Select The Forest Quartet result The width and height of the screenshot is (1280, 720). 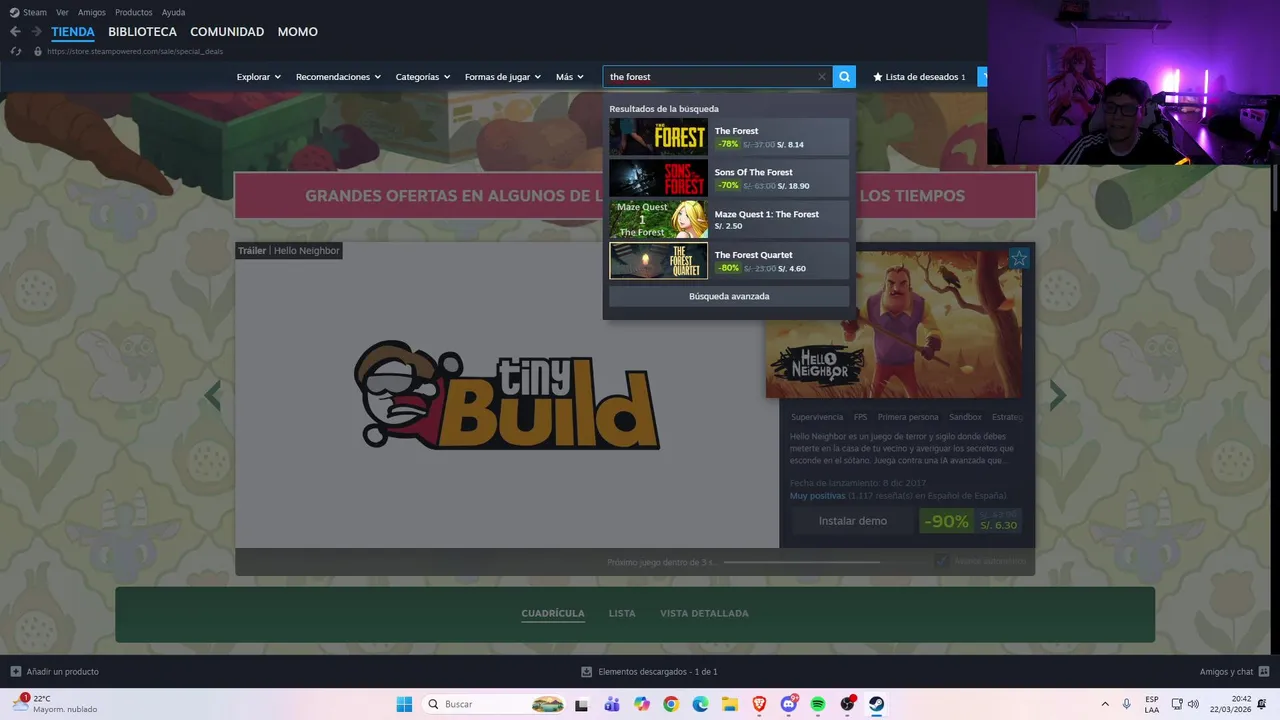pos(729,261)
